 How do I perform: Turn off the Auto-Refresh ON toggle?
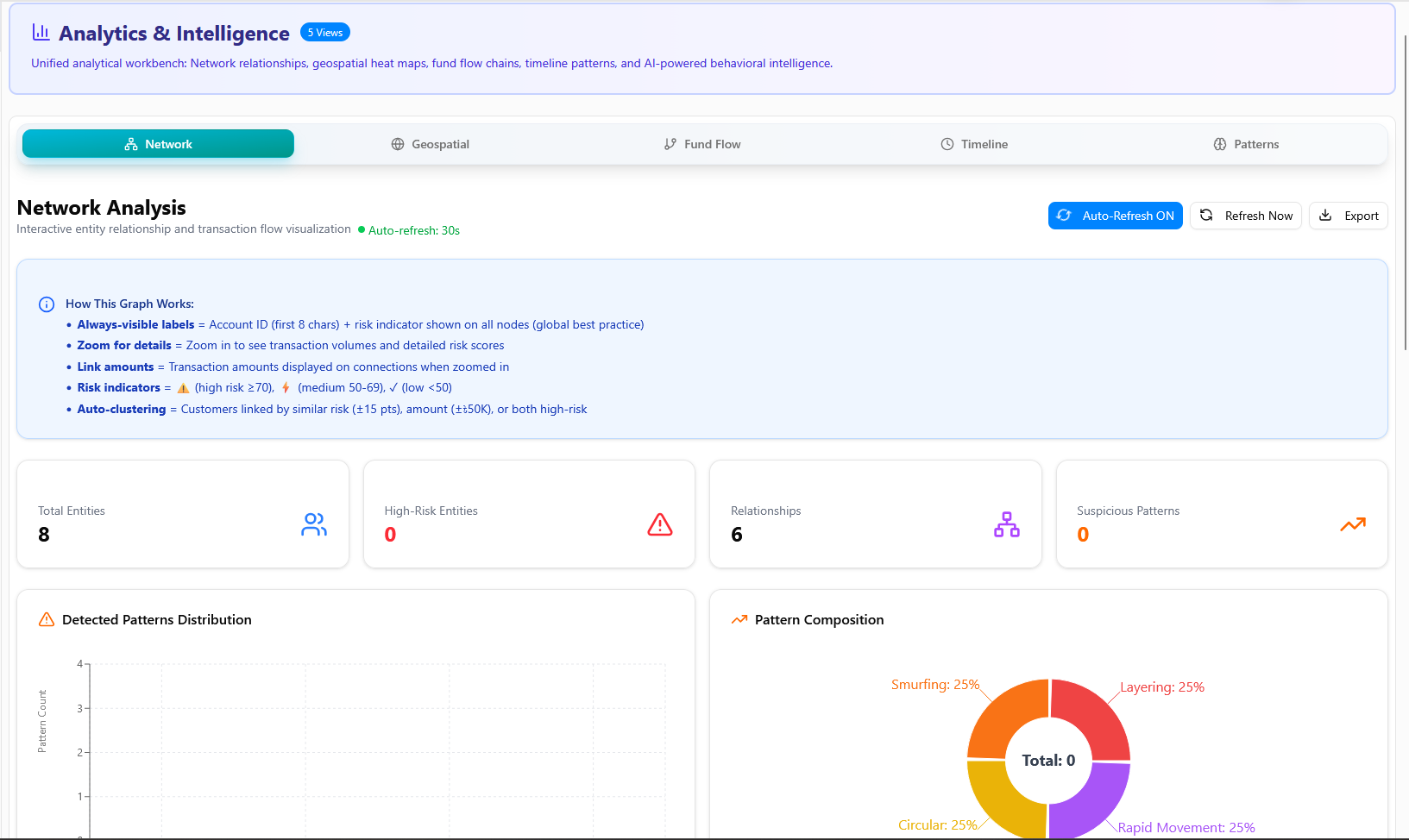pos(1115,216)
